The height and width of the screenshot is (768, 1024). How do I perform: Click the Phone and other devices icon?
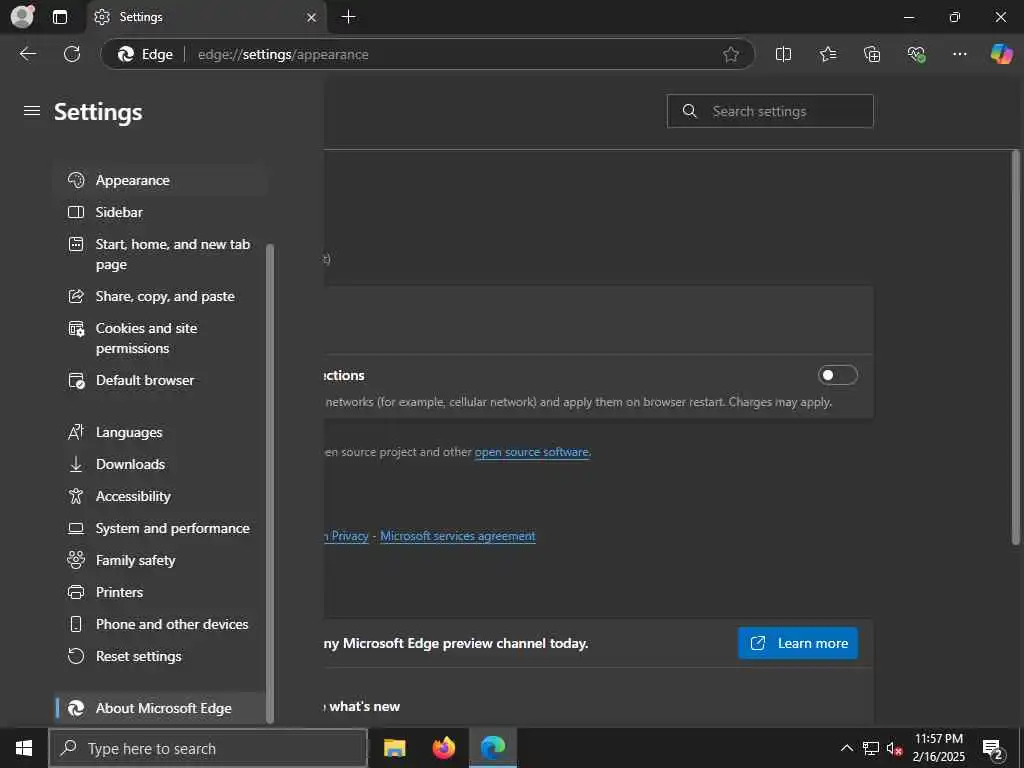[x=76, y=624]
